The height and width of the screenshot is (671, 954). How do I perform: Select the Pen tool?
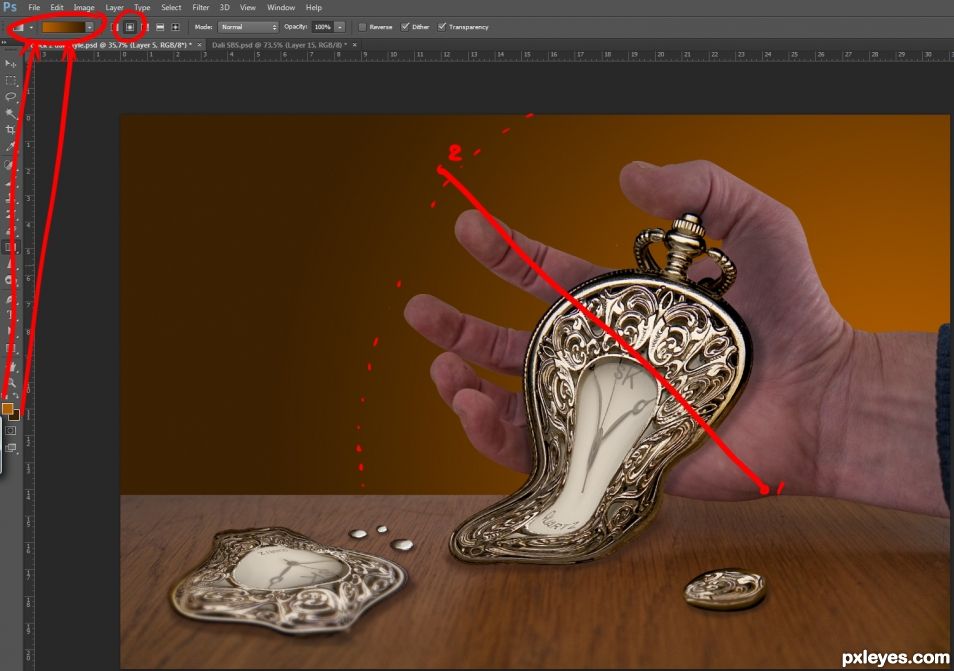click(x=10, y=299)
